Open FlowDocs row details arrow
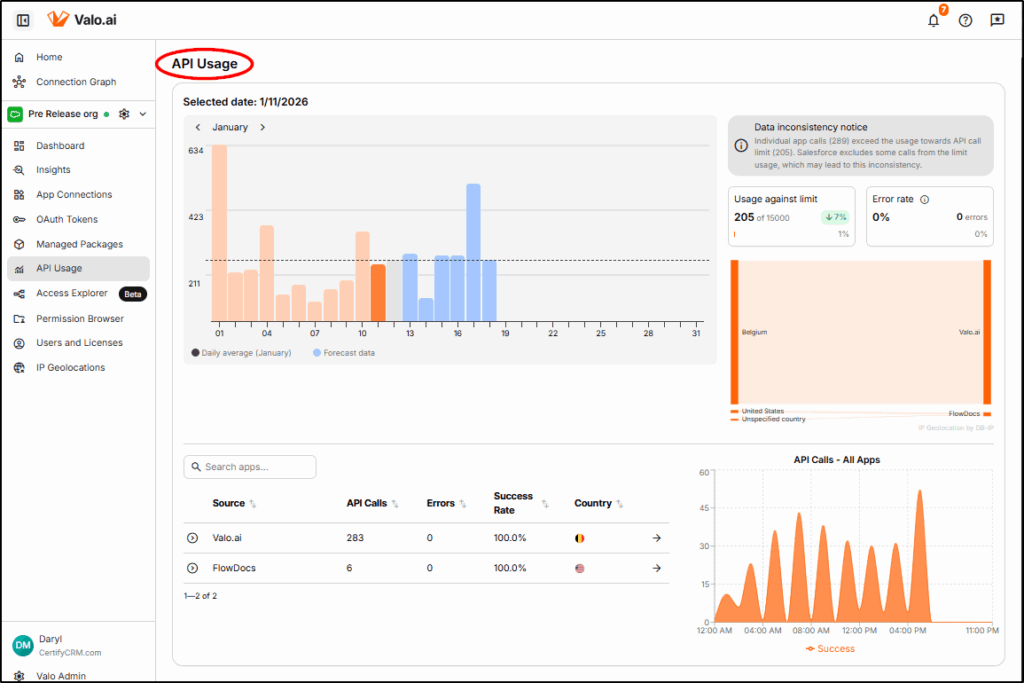 click(x=656, y=568)
